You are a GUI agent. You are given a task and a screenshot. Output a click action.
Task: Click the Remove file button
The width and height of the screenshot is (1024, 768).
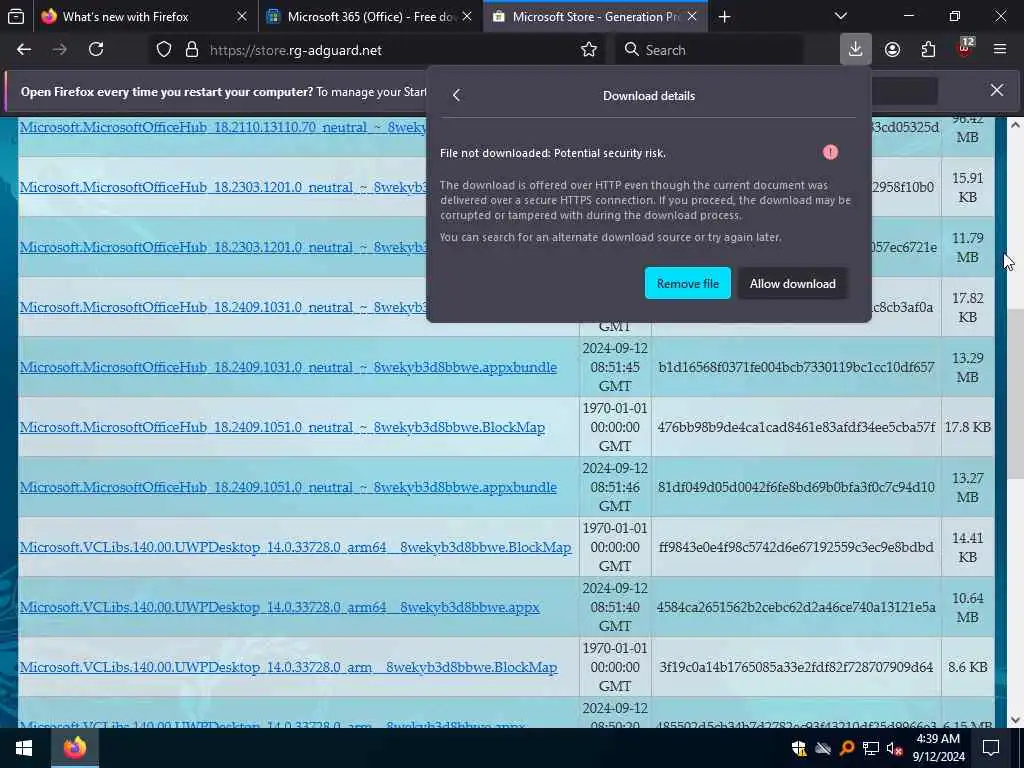(688, 283)
